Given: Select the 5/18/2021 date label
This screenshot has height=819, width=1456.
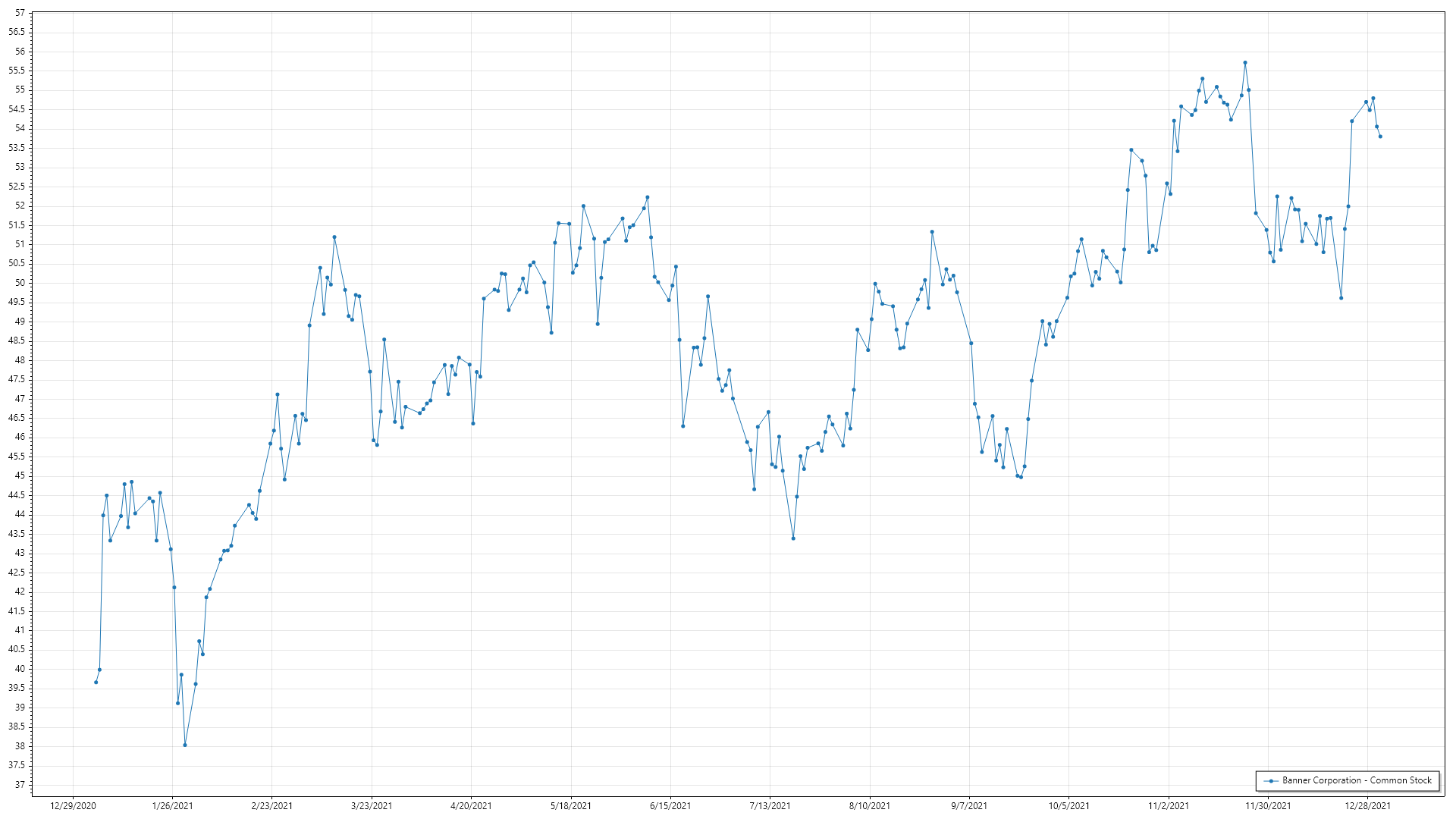Looking at the screenshot, I should [570, 805].
